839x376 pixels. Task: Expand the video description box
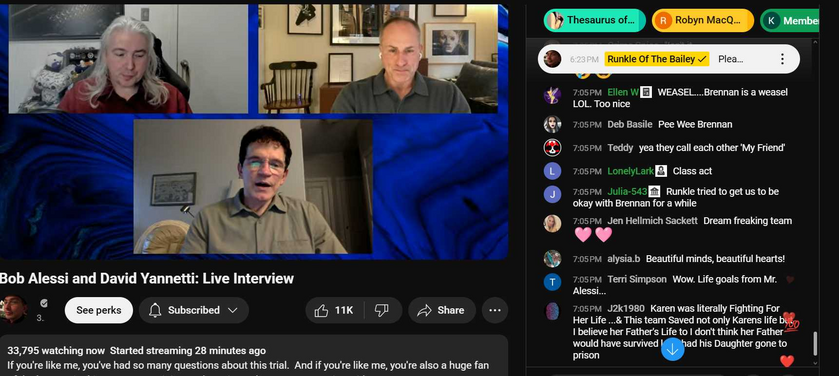point(254,356)
